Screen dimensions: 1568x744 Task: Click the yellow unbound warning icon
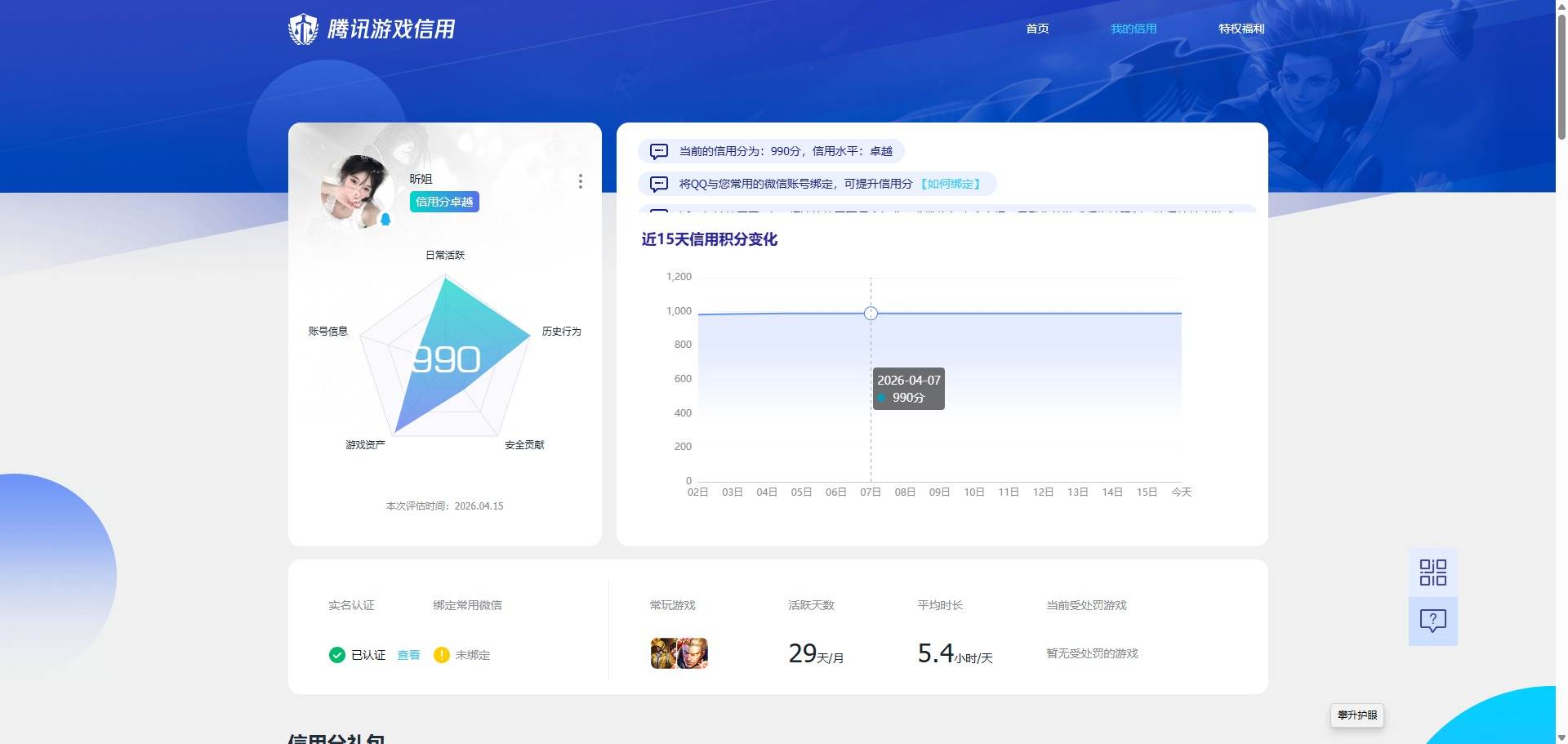click(442, 655)
